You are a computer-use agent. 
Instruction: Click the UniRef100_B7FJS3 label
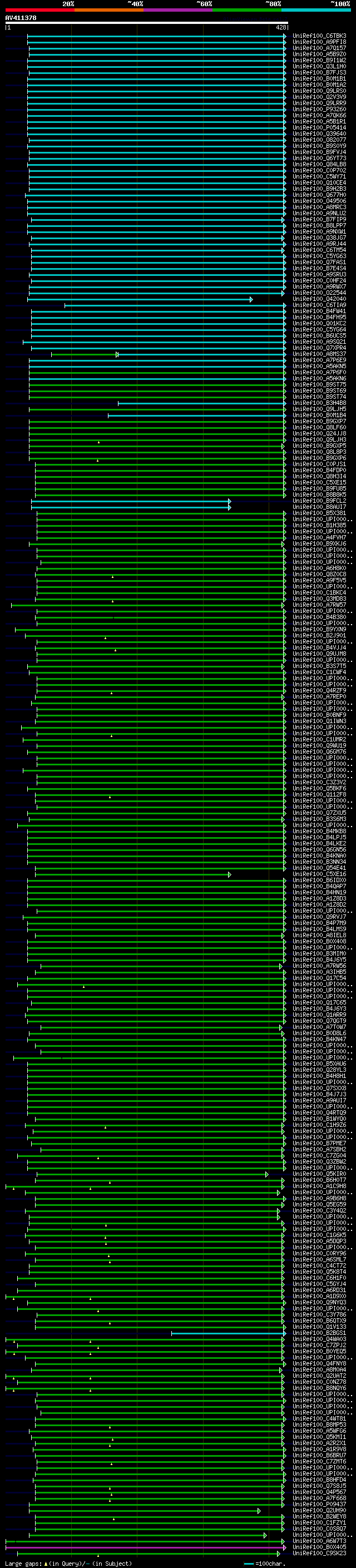pyautogui.click(x=319, y=72)
